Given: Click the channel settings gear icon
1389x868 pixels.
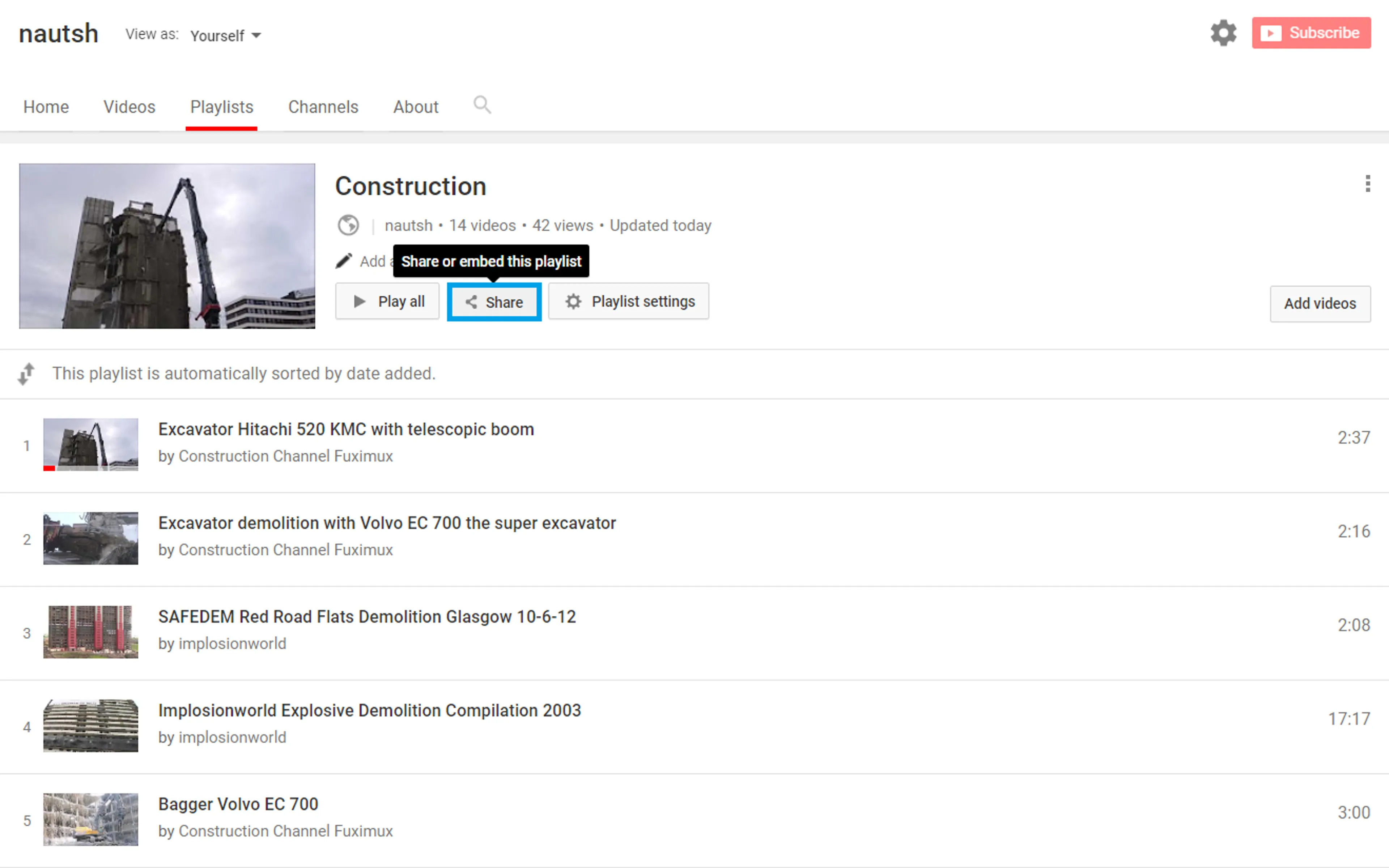Looking at the screenshot, I should (1223, 33).
